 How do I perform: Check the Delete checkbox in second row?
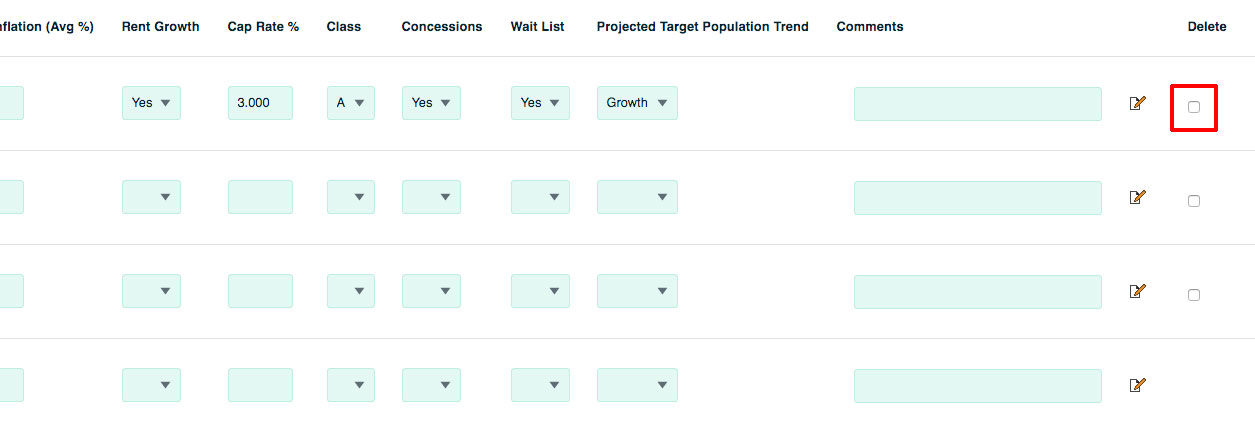click(x=1194, y=201)
